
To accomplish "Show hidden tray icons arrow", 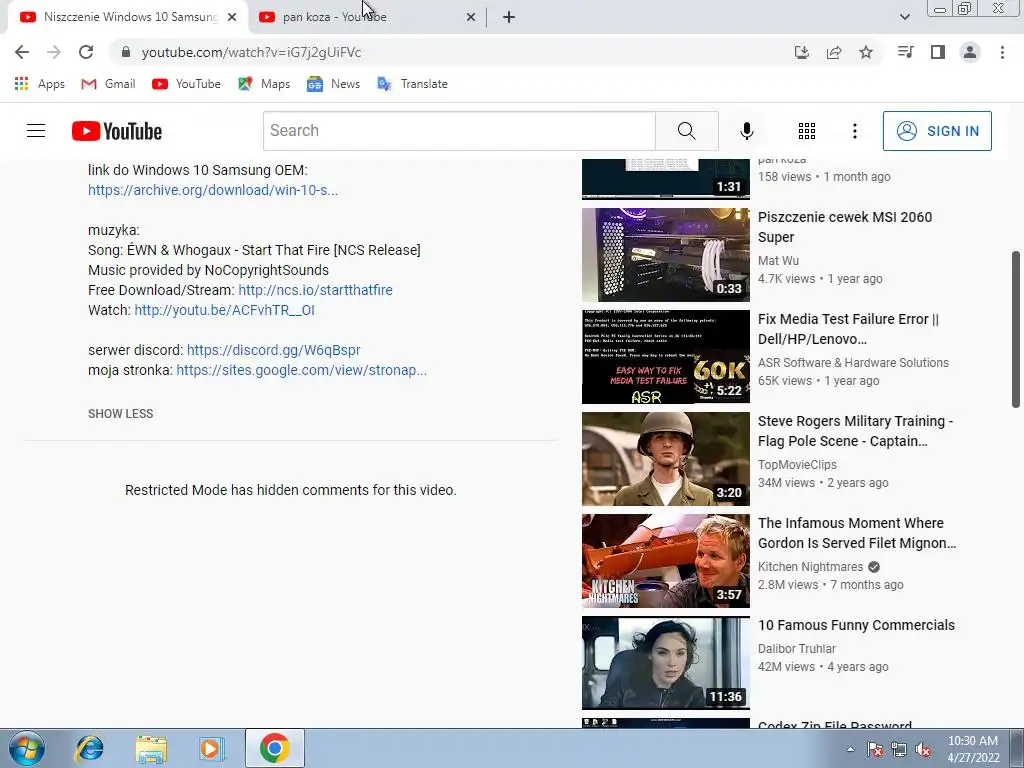I will [850, 749].
